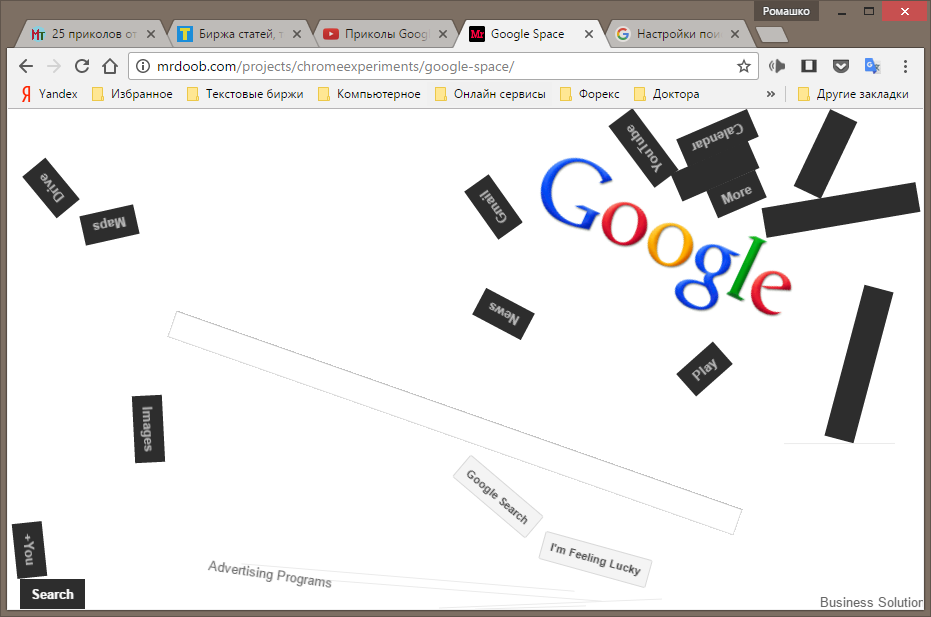931x617 pixels.
Task: Switch to the '25 приколов от' tab
Action: (89, 34)
